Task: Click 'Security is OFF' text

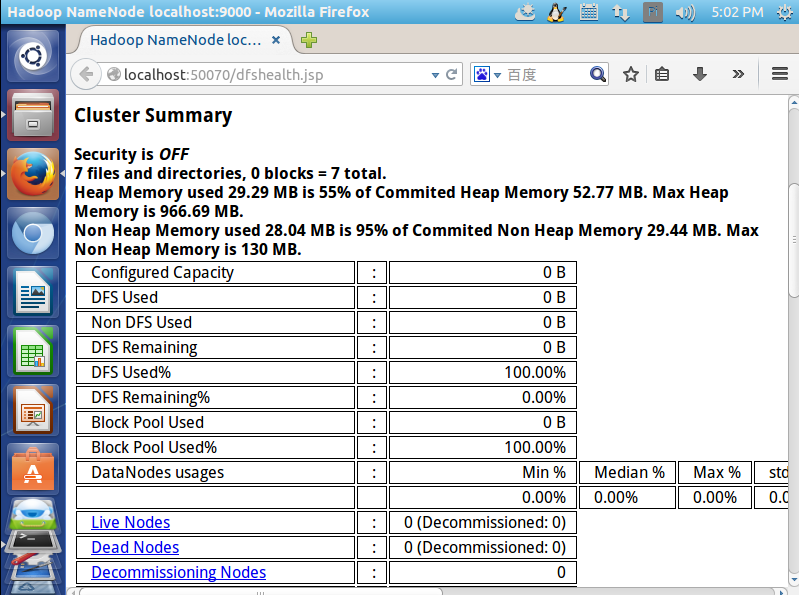Action: [x=131, y=154]
